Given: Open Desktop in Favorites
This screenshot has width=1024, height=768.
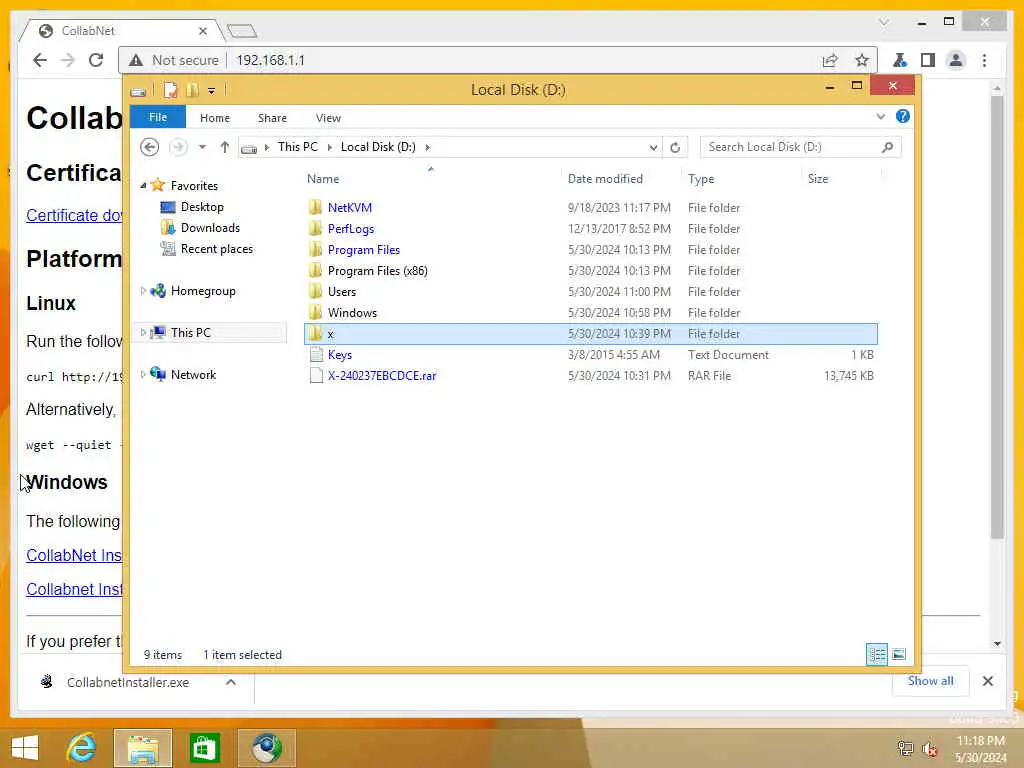Looking at the screenshot, I should click(x=202, y=207).
